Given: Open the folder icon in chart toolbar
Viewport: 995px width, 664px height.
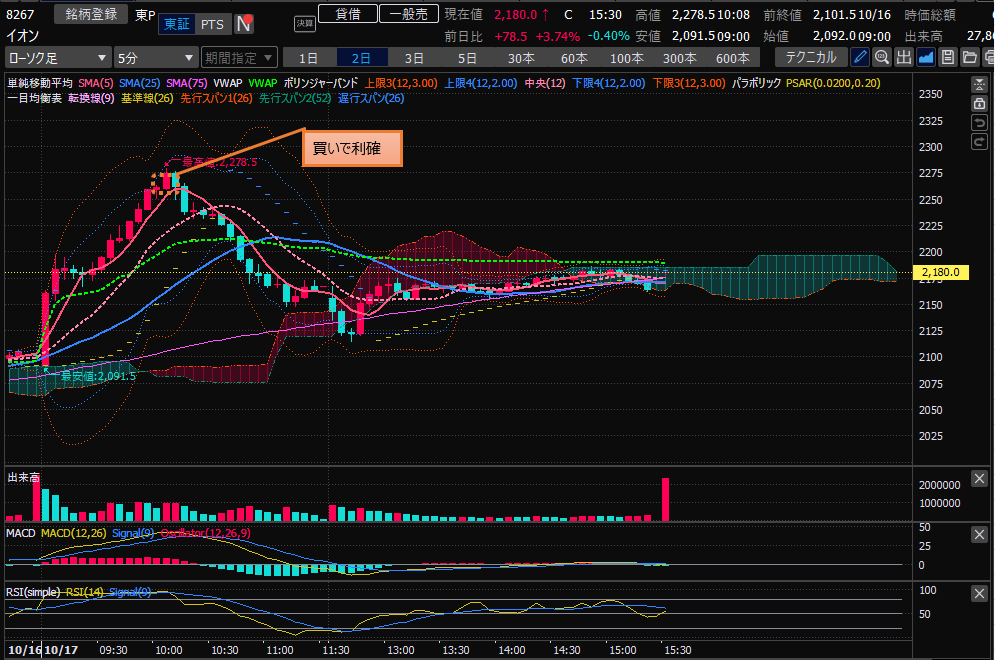Looking at the screenshot, I should [x=968, y=57].
